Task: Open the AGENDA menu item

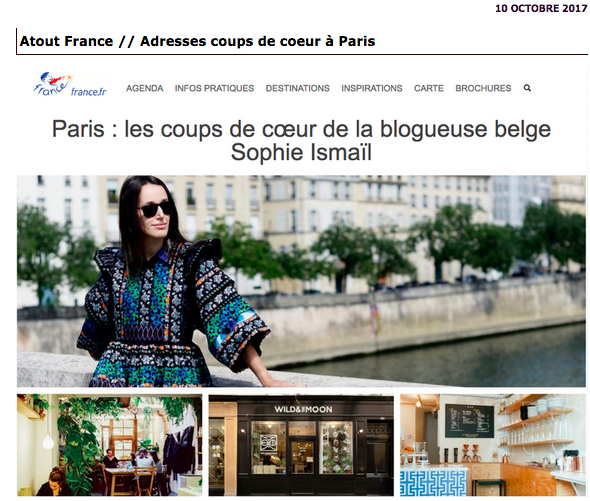Action: (x=144, y=88)
